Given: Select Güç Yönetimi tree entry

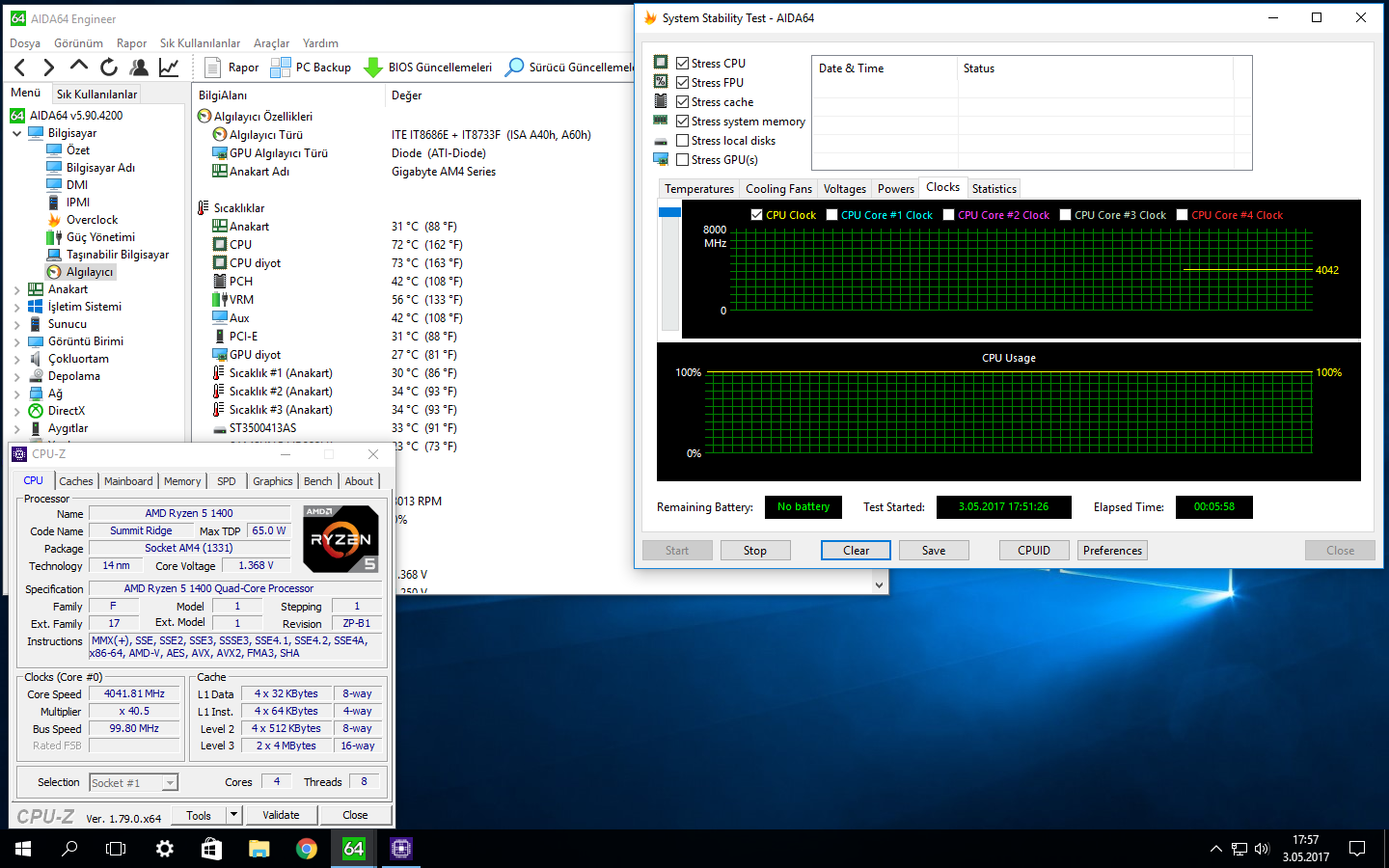Looking at the screenshot, I should pos(91,237).
